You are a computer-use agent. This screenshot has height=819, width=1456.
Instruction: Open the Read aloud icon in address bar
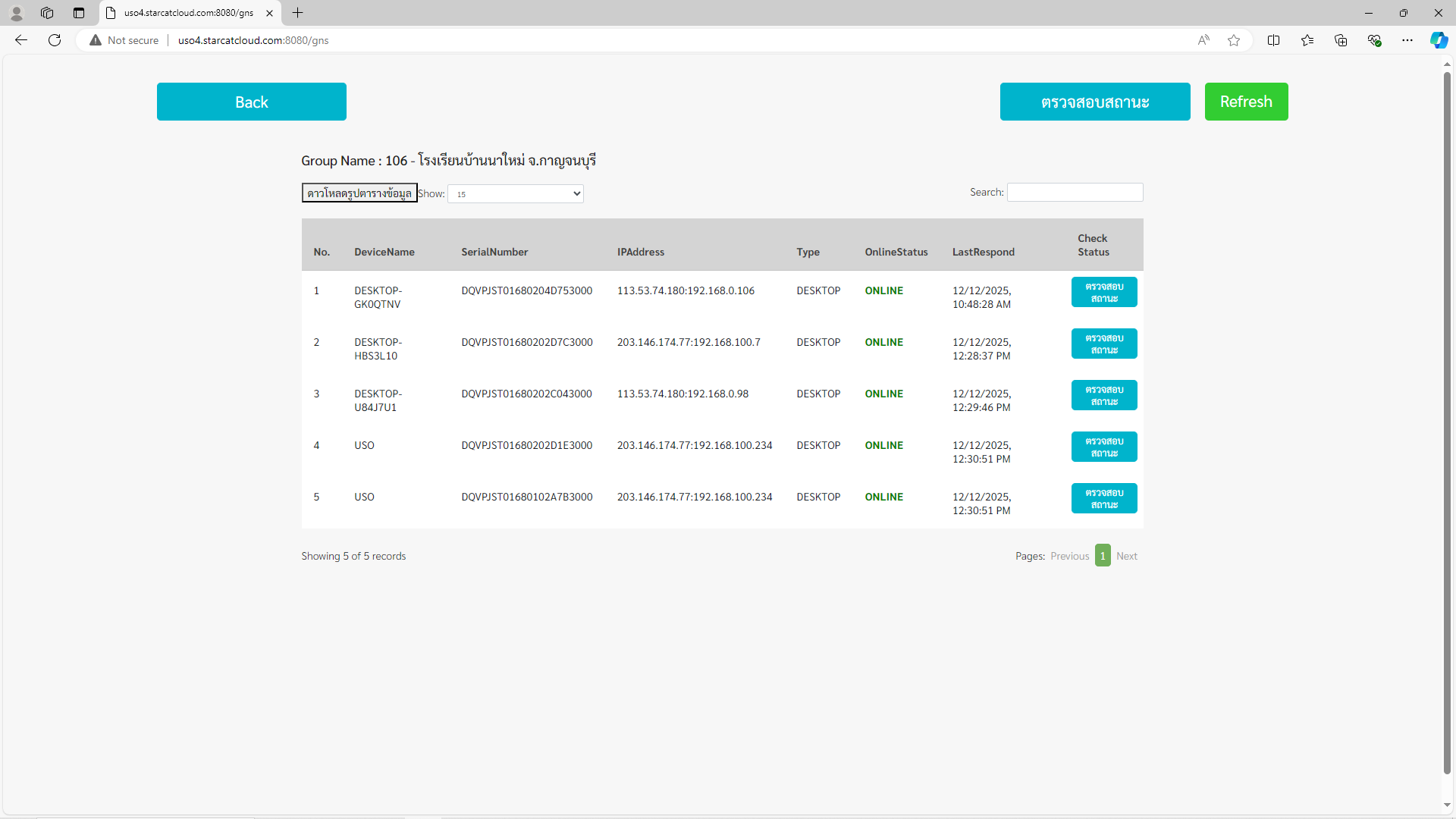(1203, 40)
